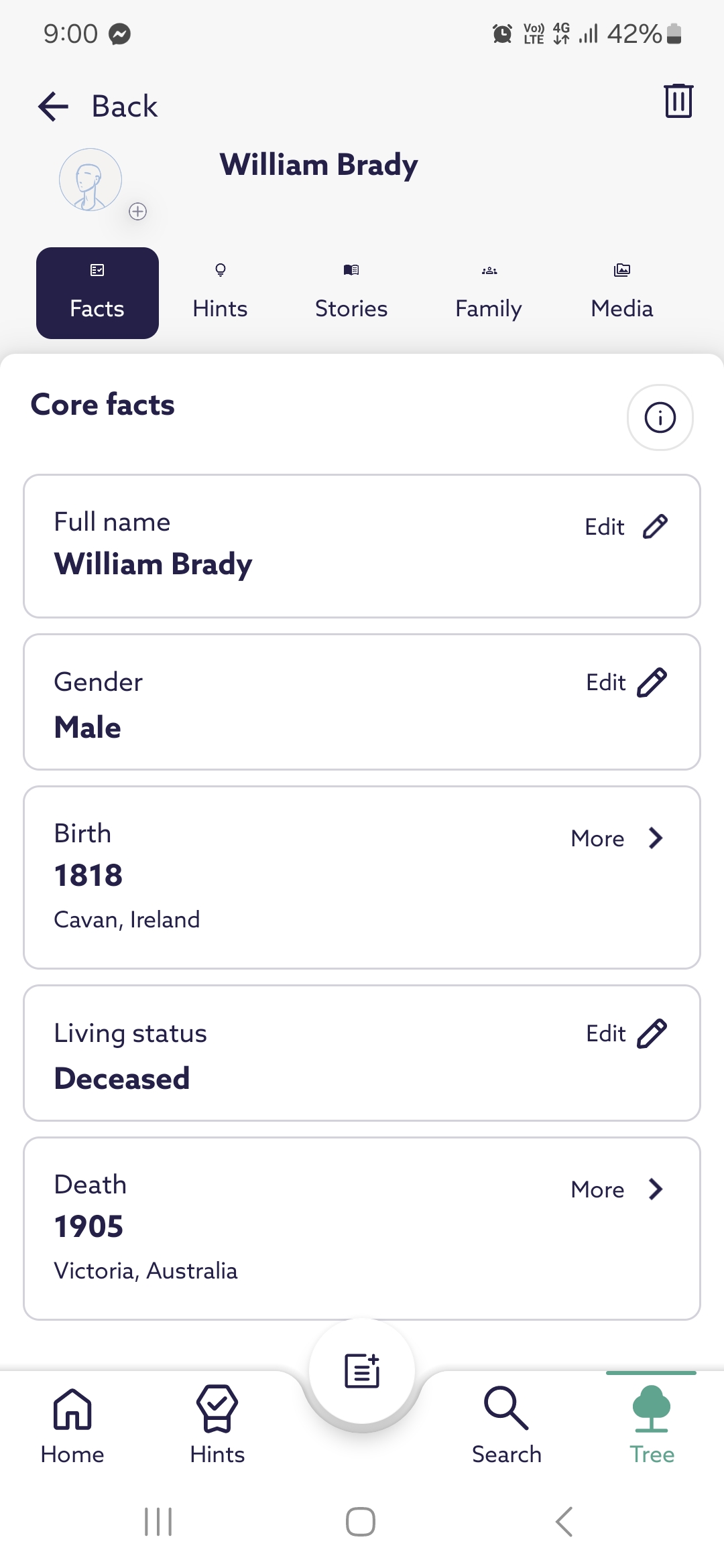The height and width of the screenshot is (1568, 724).
Task: Tap the back arrow icon
Action: 54,107
